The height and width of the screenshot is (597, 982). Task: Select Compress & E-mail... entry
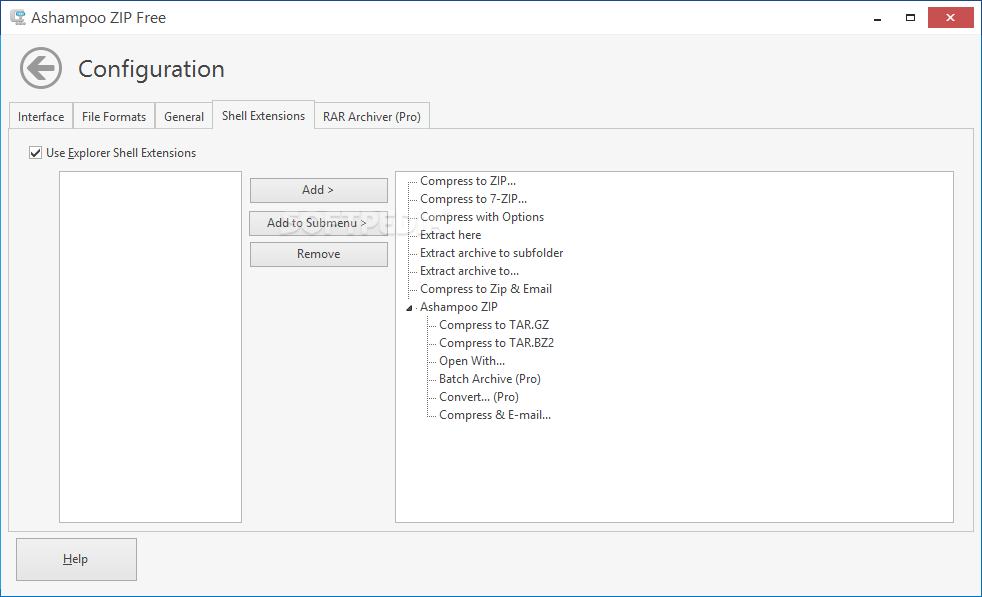coord(495,415)
